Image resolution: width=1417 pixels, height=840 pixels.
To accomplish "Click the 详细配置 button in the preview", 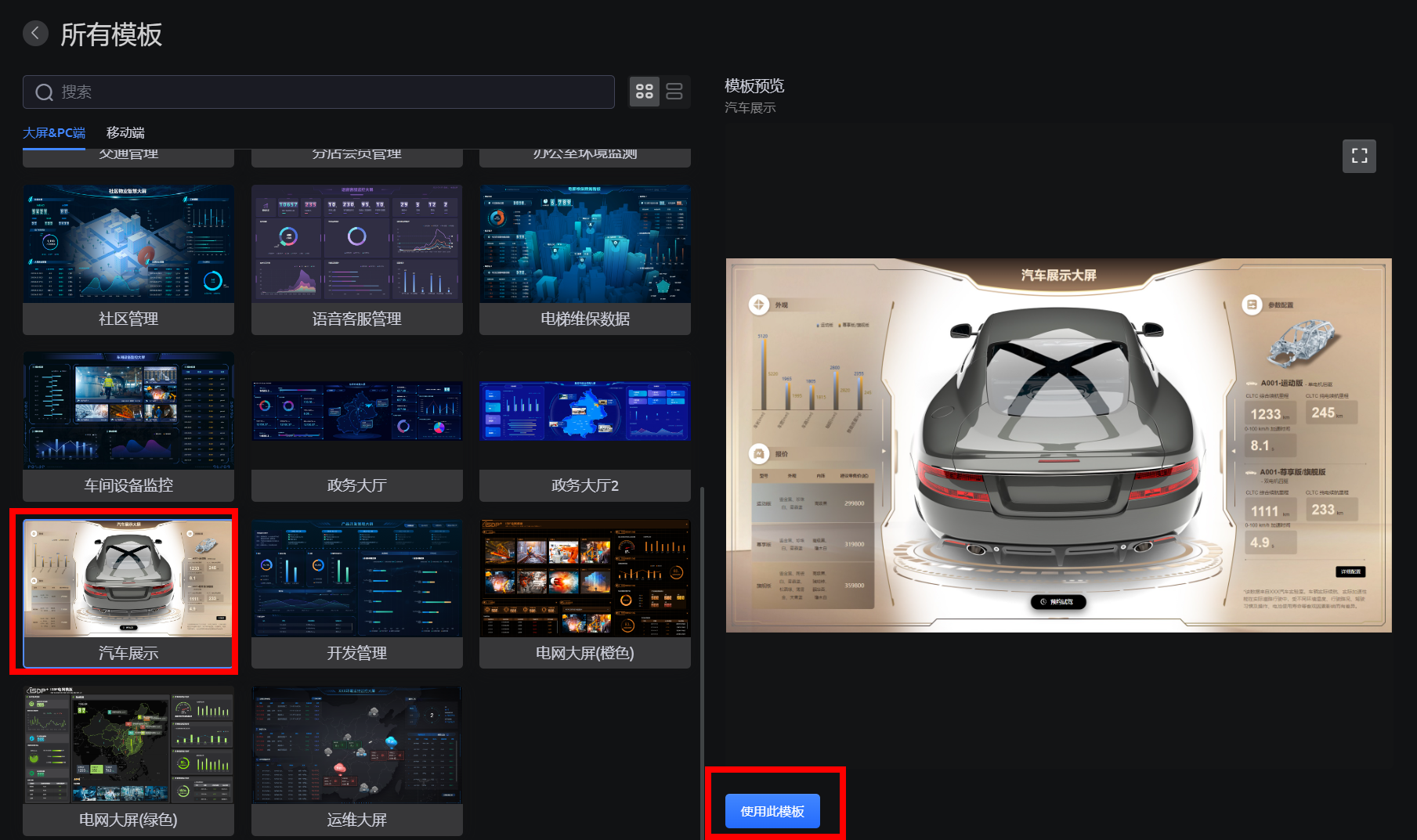I will click(x=1350, y=571).
